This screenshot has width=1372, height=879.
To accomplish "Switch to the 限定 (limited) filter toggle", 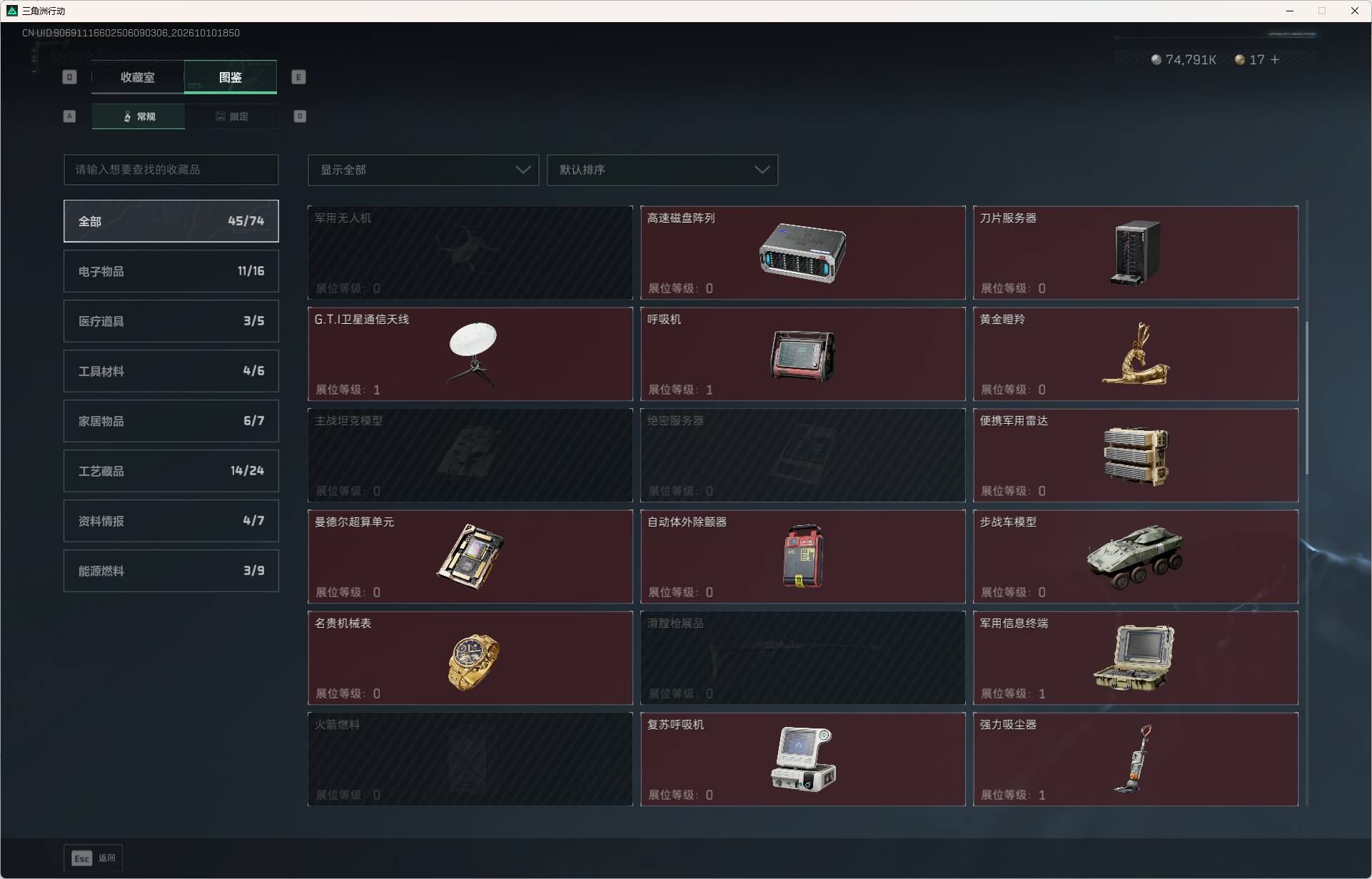I will pyautogui.click(x=231, y=116).
